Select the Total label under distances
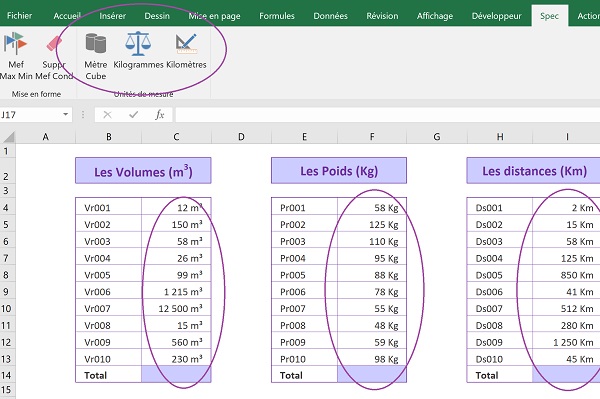Image resolution: width=600 pixels, height=399 pixels. 500,375
